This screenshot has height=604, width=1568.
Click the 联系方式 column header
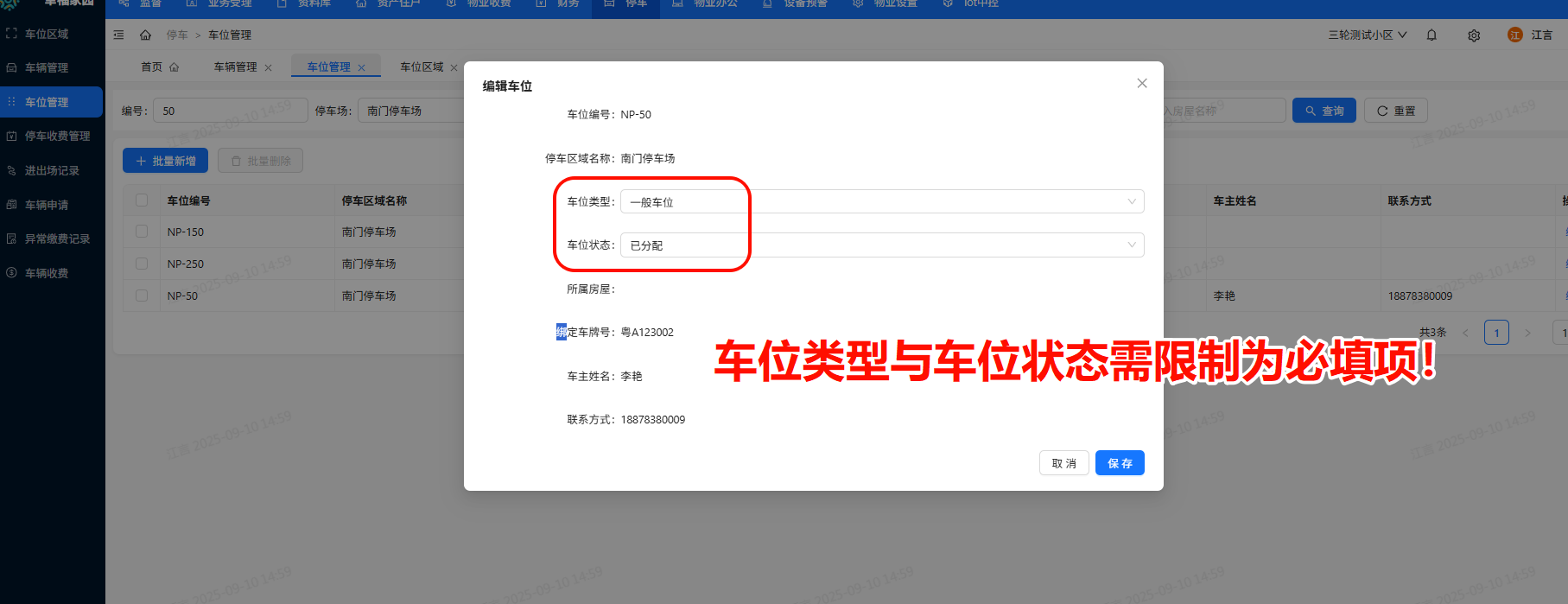(x=1410, y=200)
